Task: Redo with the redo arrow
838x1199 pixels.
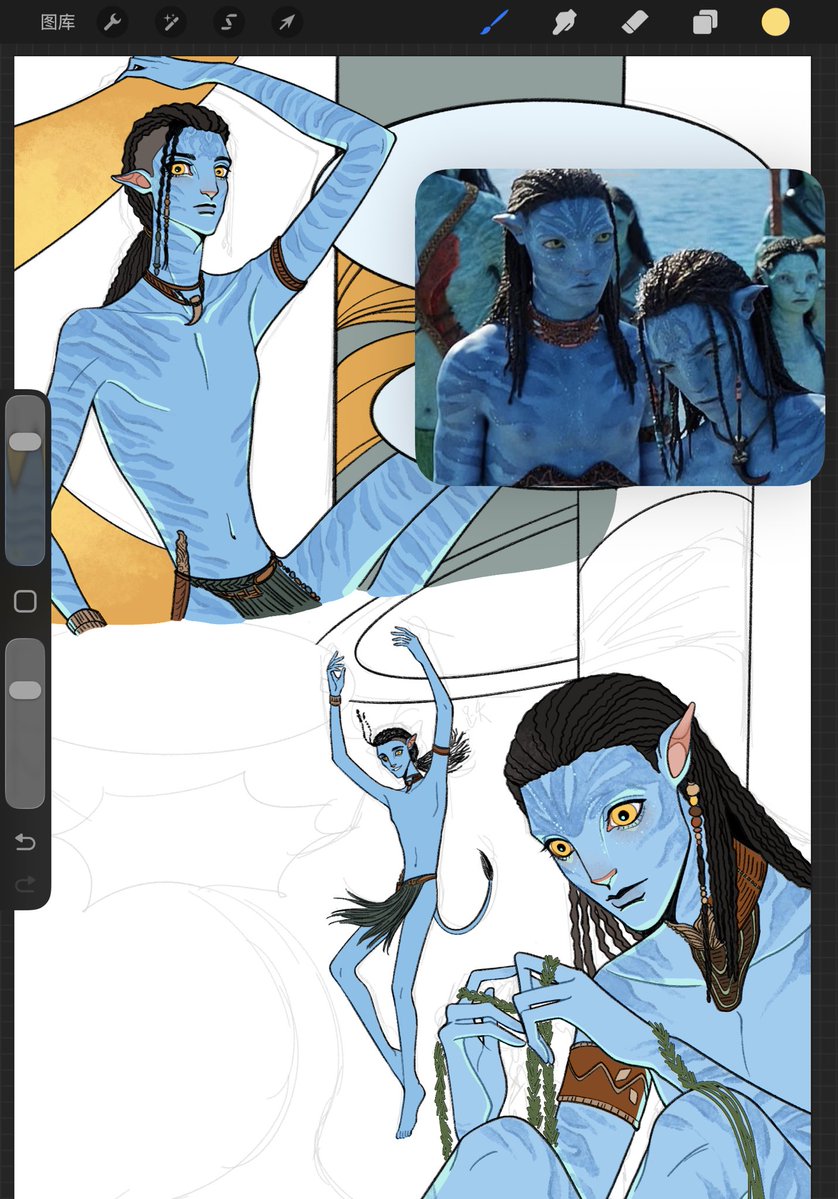Action: [x=25, y=885]
